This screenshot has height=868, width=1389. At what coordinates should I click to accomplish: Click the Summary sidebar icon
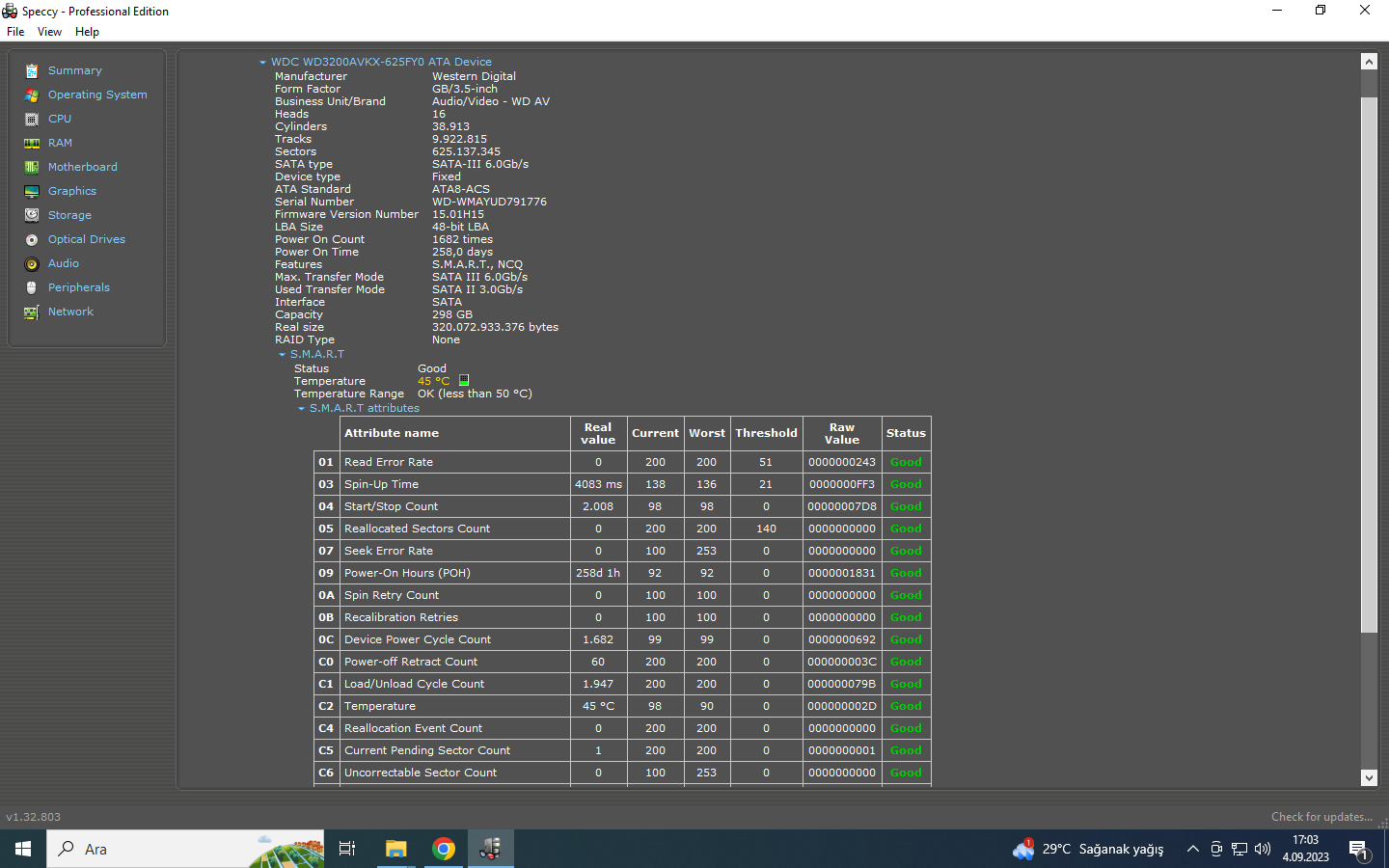[x=32, y=70]
